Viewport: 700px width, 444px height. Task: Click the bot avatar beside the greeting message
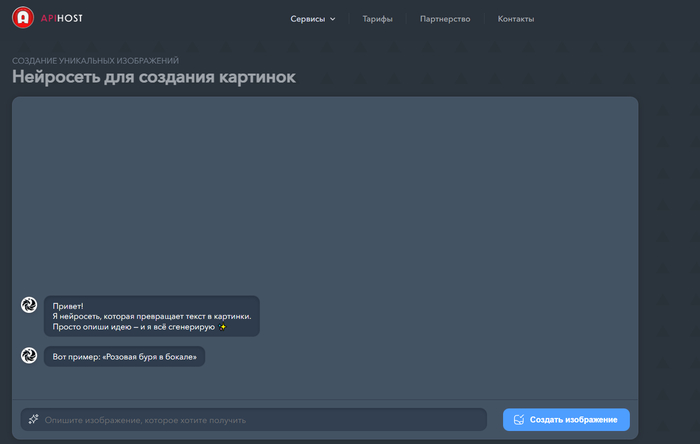[x=29, y=304]
